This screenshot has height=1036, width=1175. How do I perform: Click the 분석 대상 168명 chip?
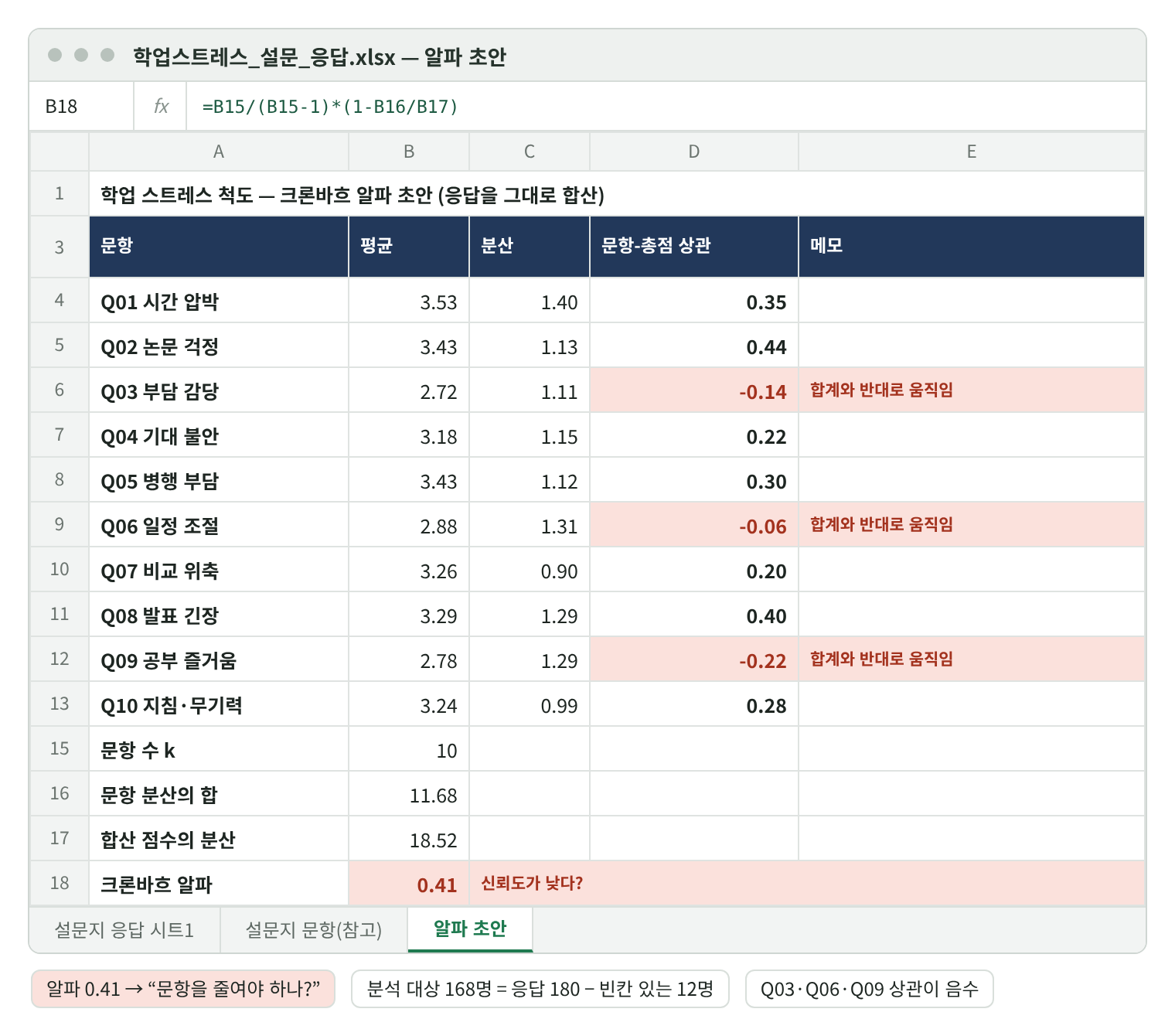pos(540,989)
